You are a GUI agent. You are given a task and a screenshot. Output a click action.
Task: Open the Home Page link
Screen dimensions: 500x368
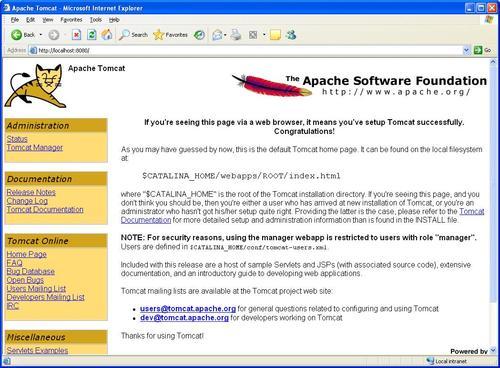(x=27, y=254)
